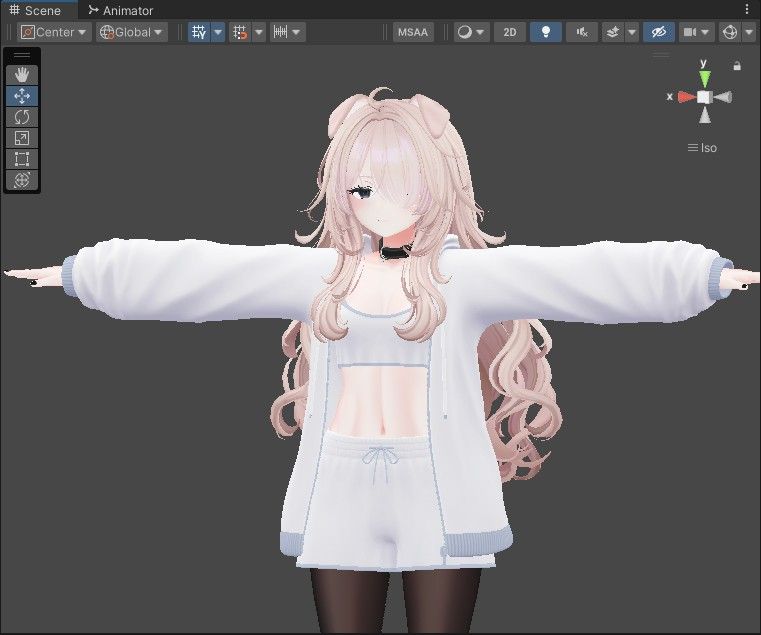Open scene camera settings dropdown

[696, 32]
